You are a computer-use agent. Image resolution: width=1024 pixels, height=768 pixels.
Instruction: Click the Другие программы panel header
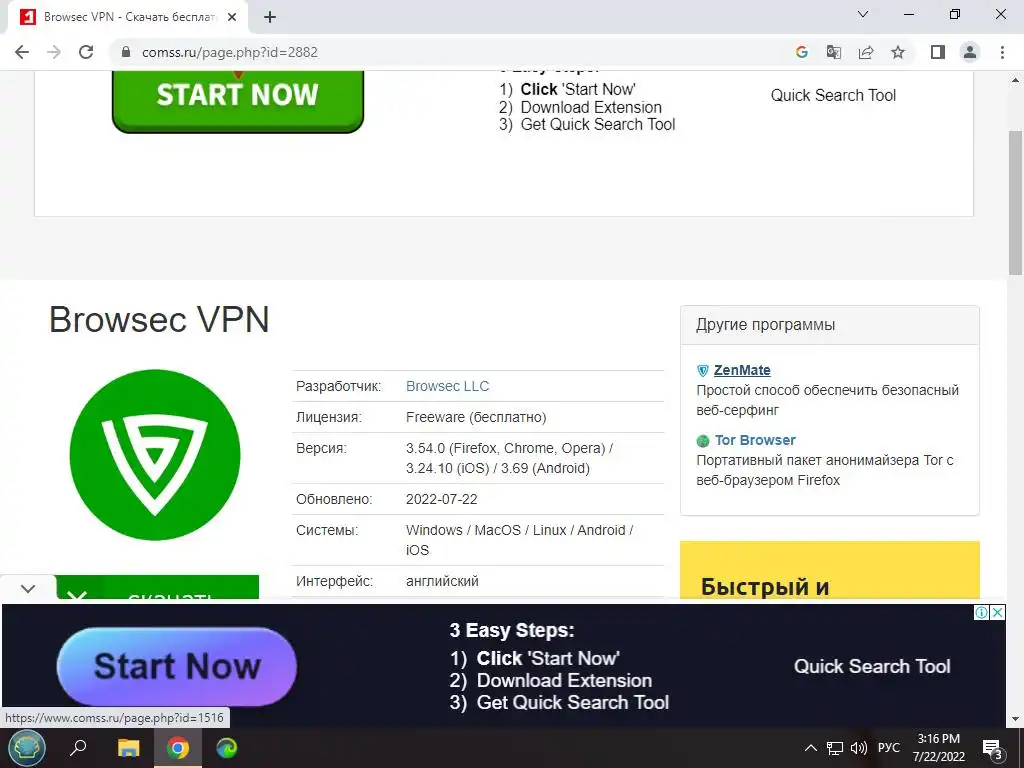tap(829, 325)
